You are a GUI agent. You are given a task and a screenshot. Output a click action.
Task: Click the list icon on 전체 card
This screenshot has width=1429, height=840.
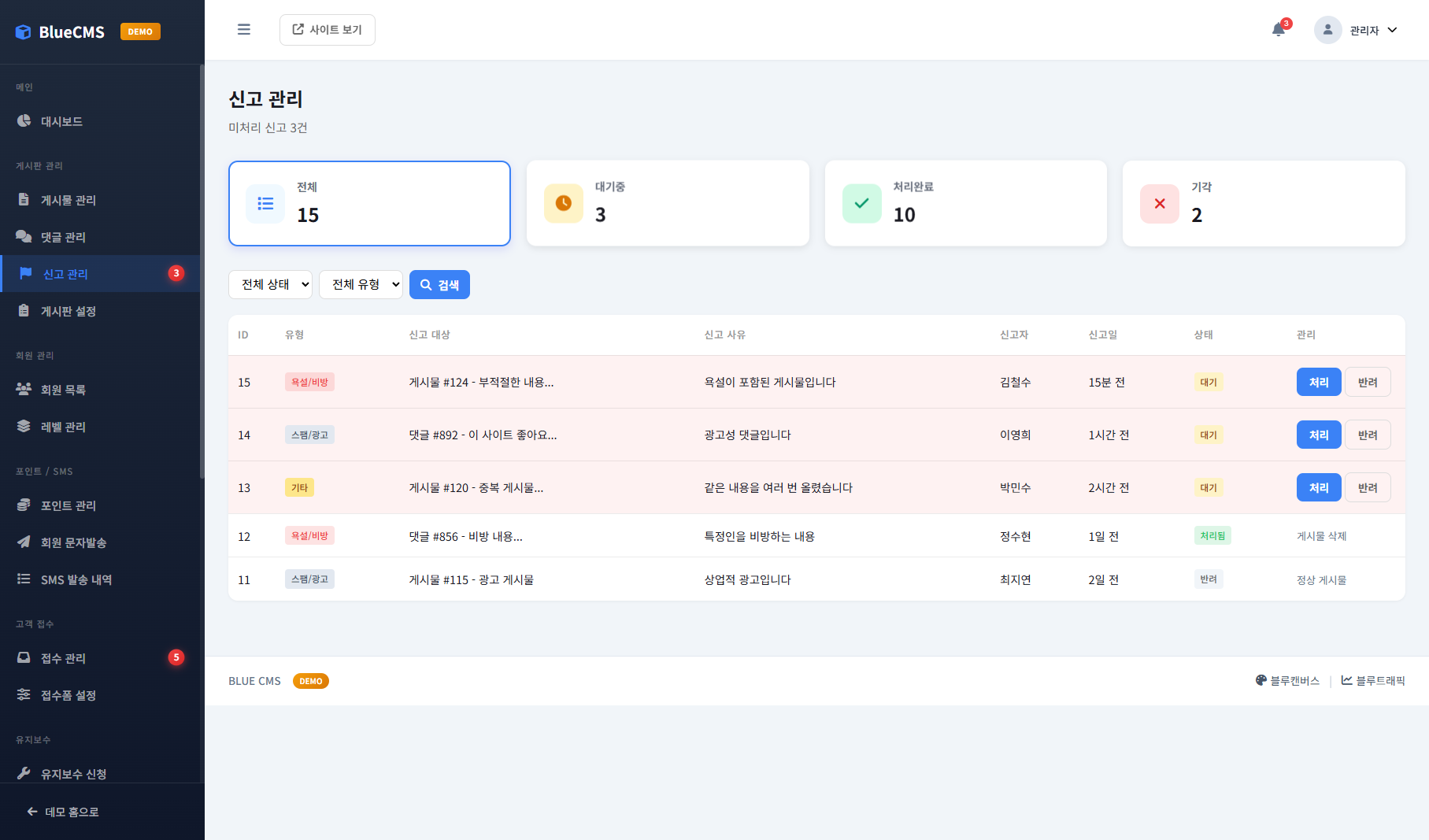coord(265,204)
